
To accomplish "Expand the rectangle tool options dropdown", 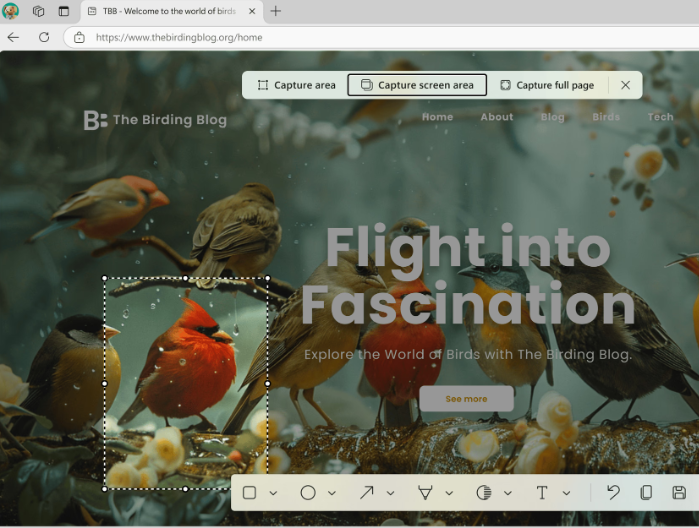I will coord(273,493).
